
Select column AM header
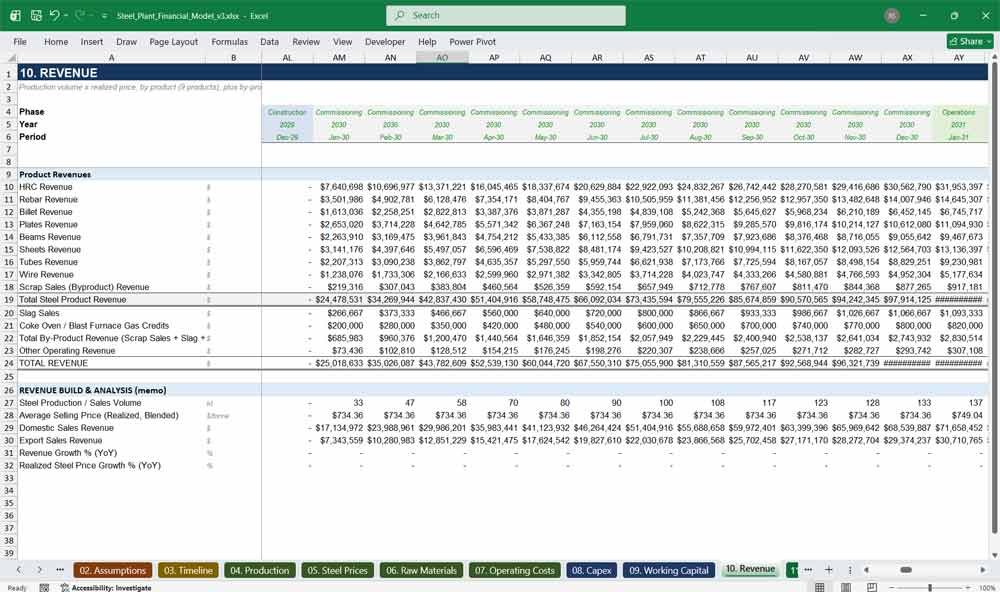339,57
